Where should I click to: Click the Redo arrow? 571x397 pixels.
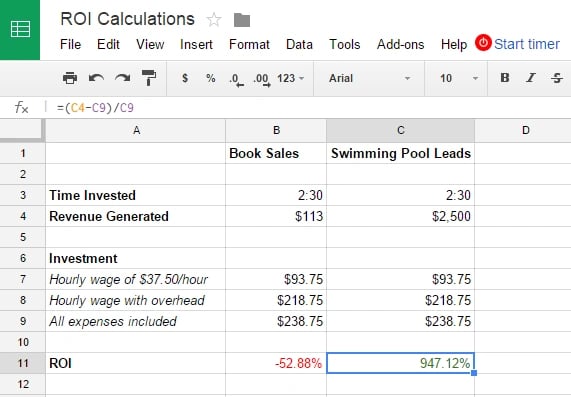point(122,78)
